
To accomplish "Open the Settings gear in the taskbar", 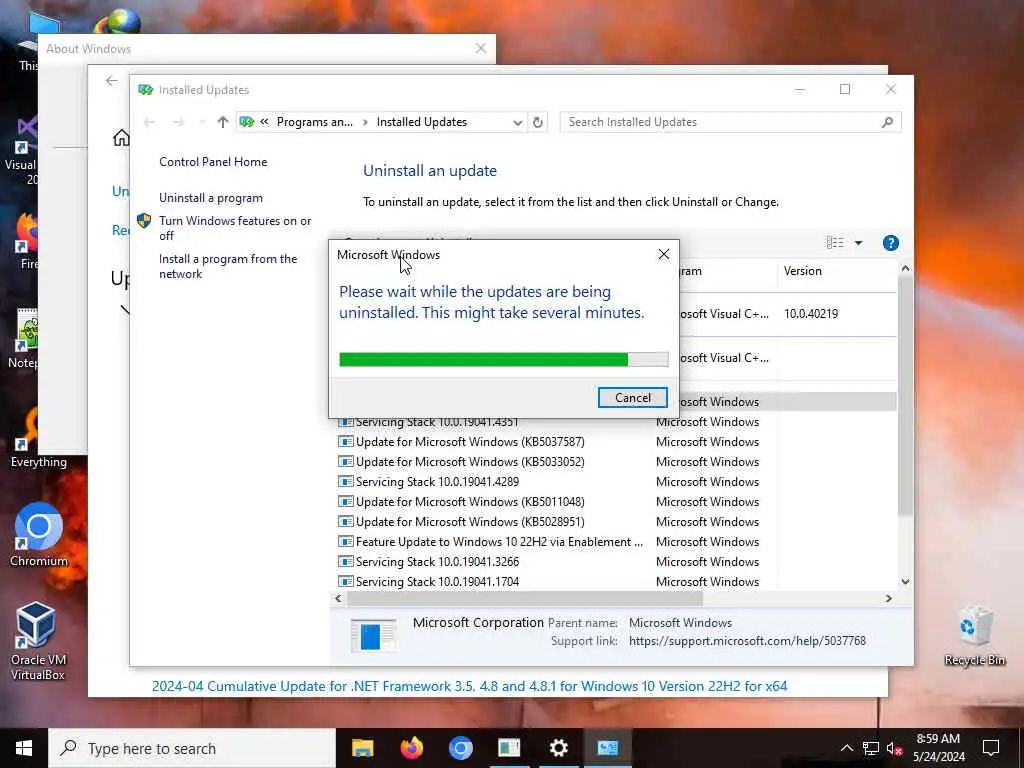I will pyautogui.click(x=558, y=748).
